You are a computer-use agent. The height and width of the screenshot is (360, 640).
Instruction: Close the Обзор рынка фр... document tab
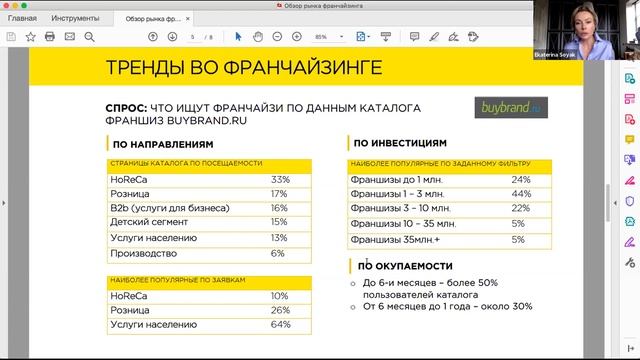point(188,19)
